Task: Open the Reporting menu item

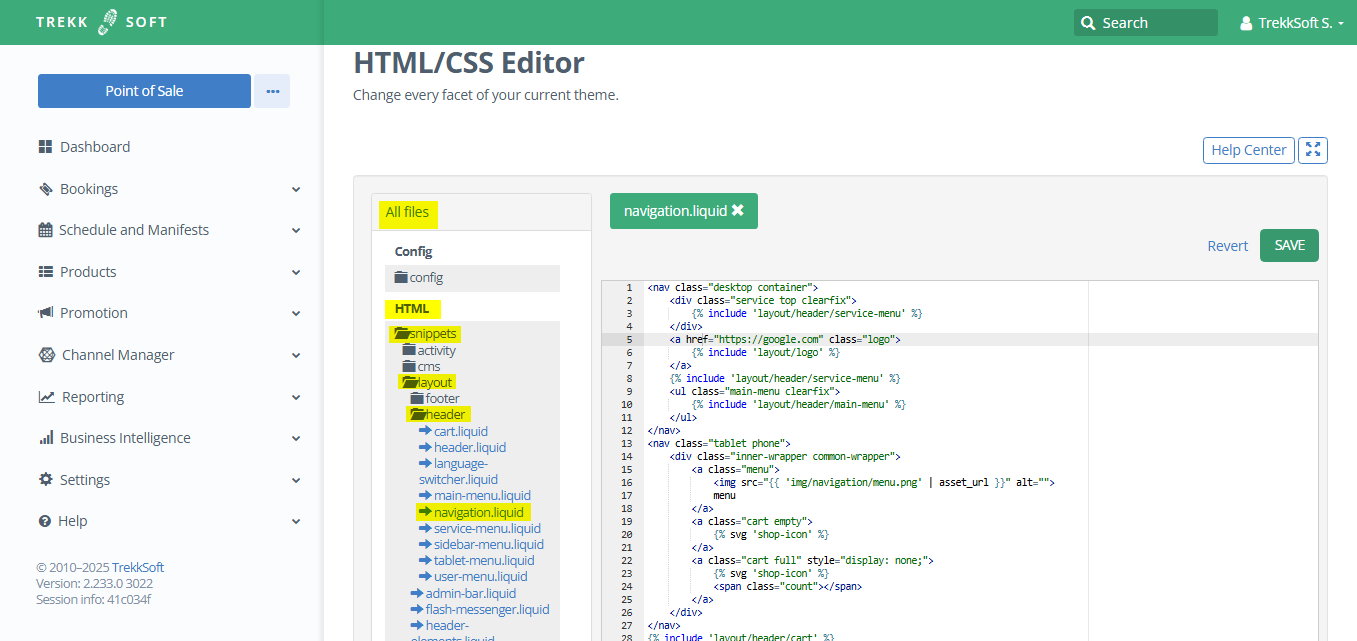Action: click(x=93, y=397)
